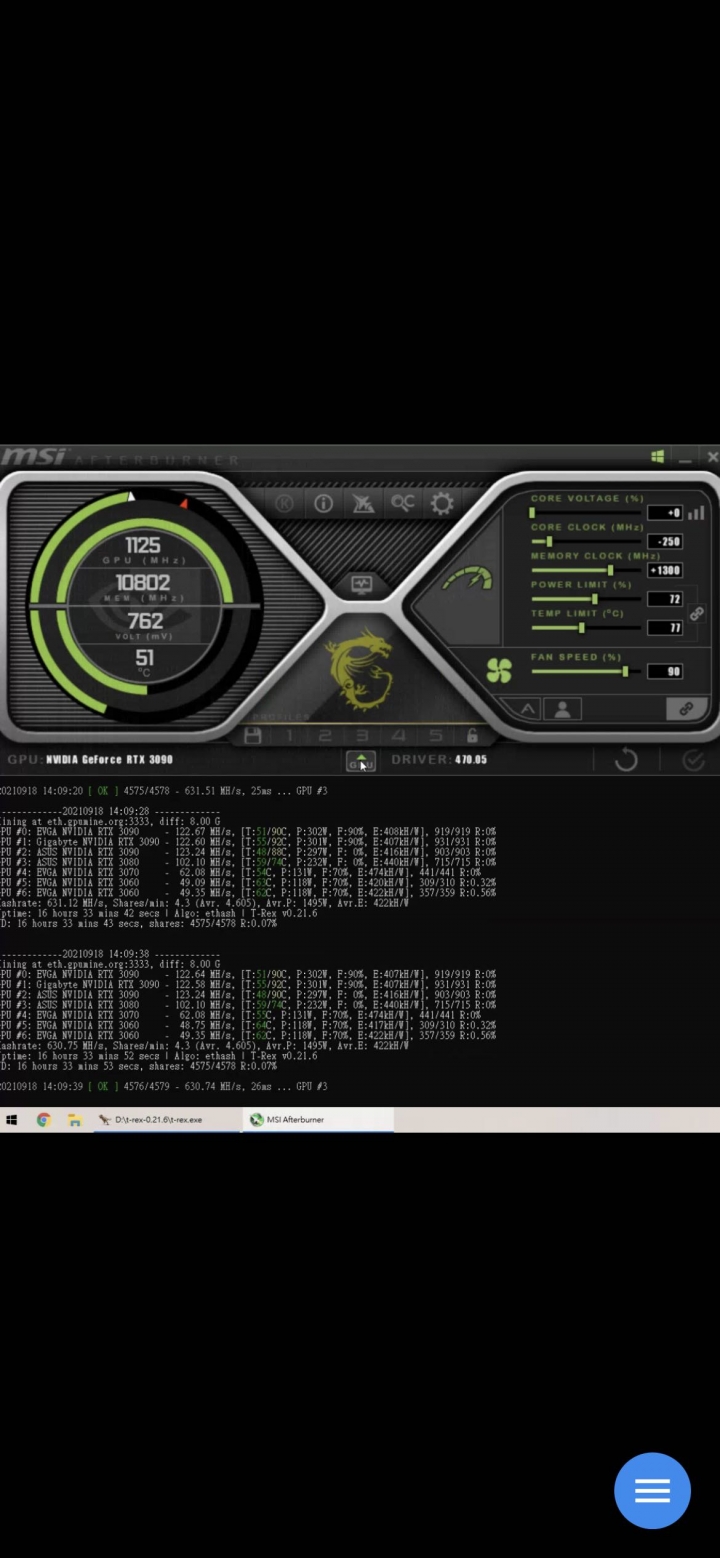Click the fan icon beside Fan Speed
Image resolution: width=720 pixels, height=1558 pixels.
tap(498, 671)
